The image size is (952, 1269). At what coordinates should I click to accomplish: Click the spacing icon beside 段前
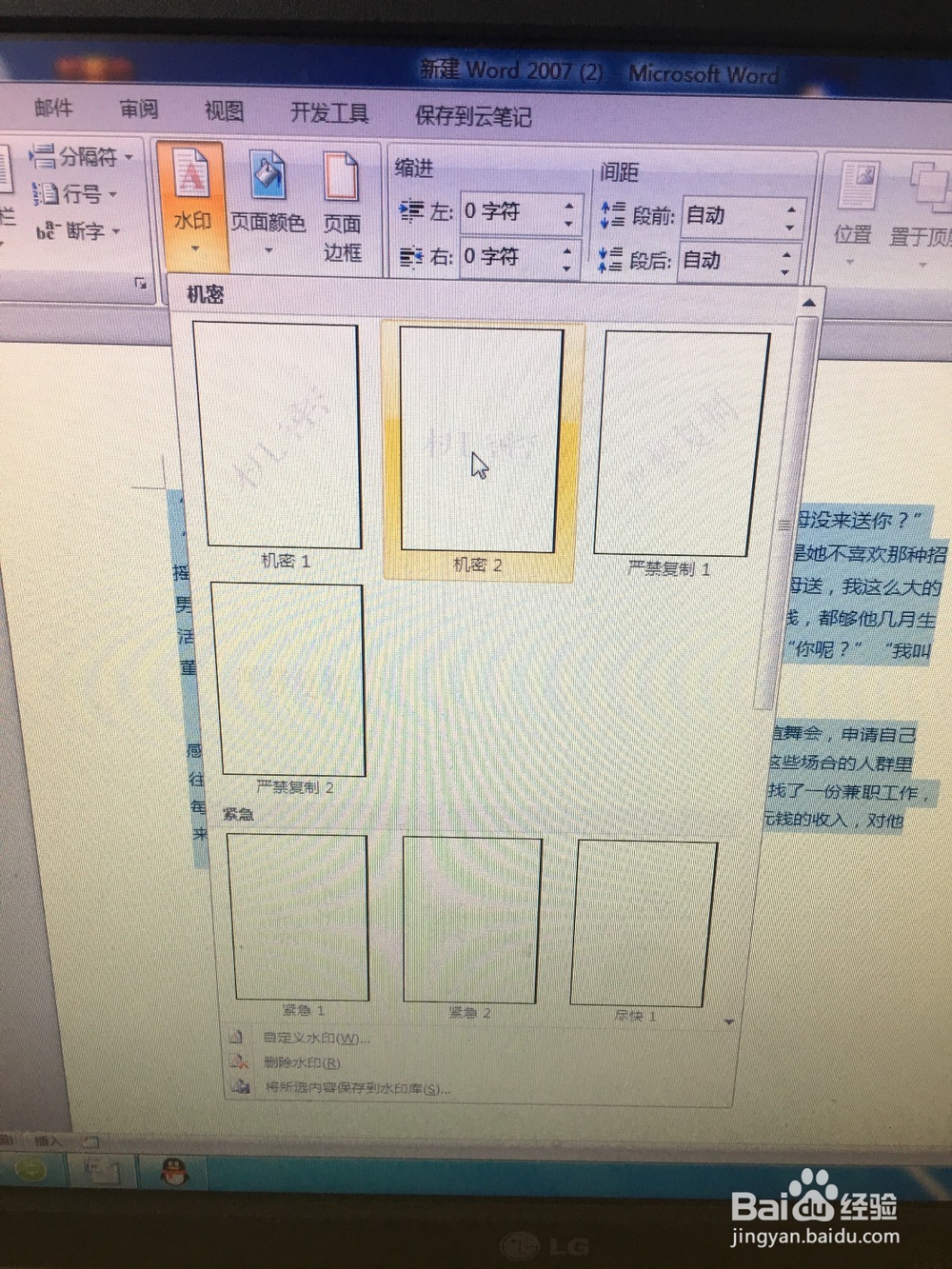(612, 214)
